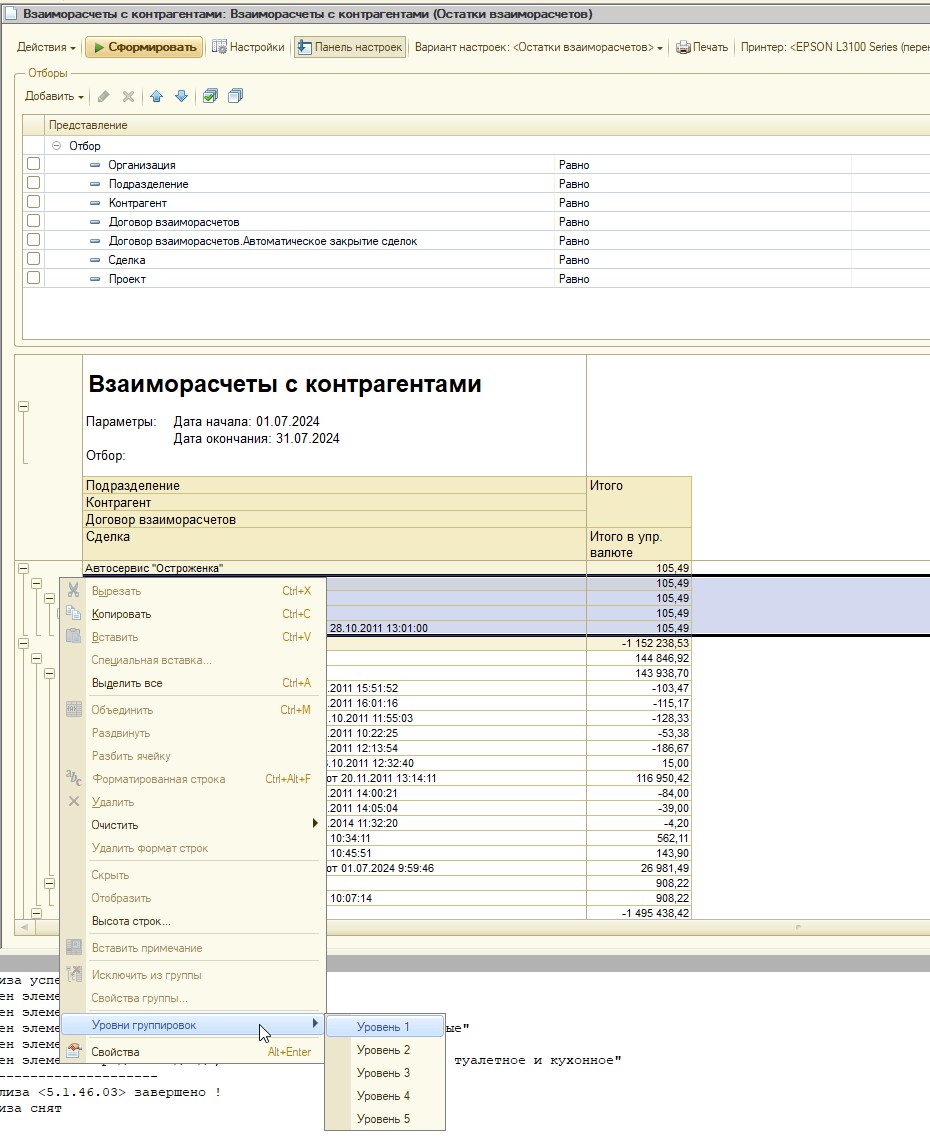Open the Вариант настроек dropdown

pyautogui.click(x=539, y=48)
